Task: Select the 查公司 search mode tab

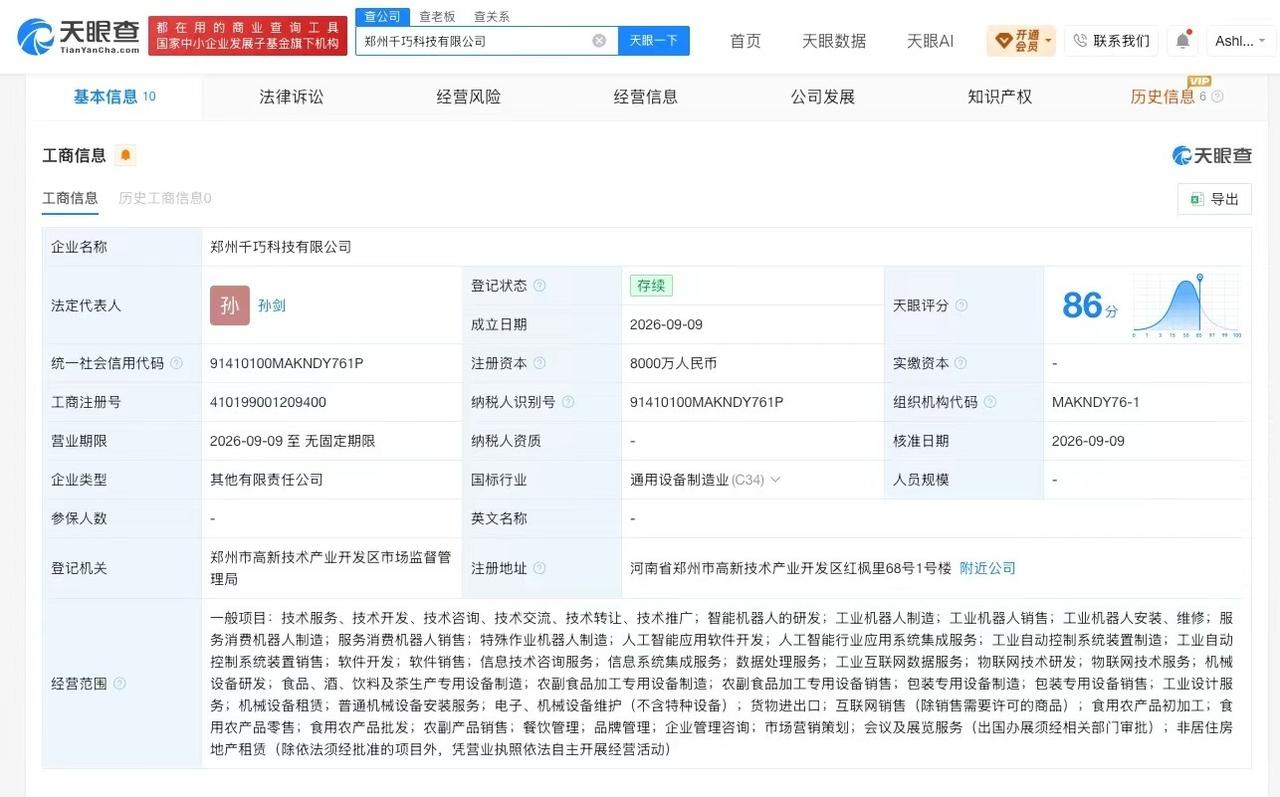Action: point(382,16)
